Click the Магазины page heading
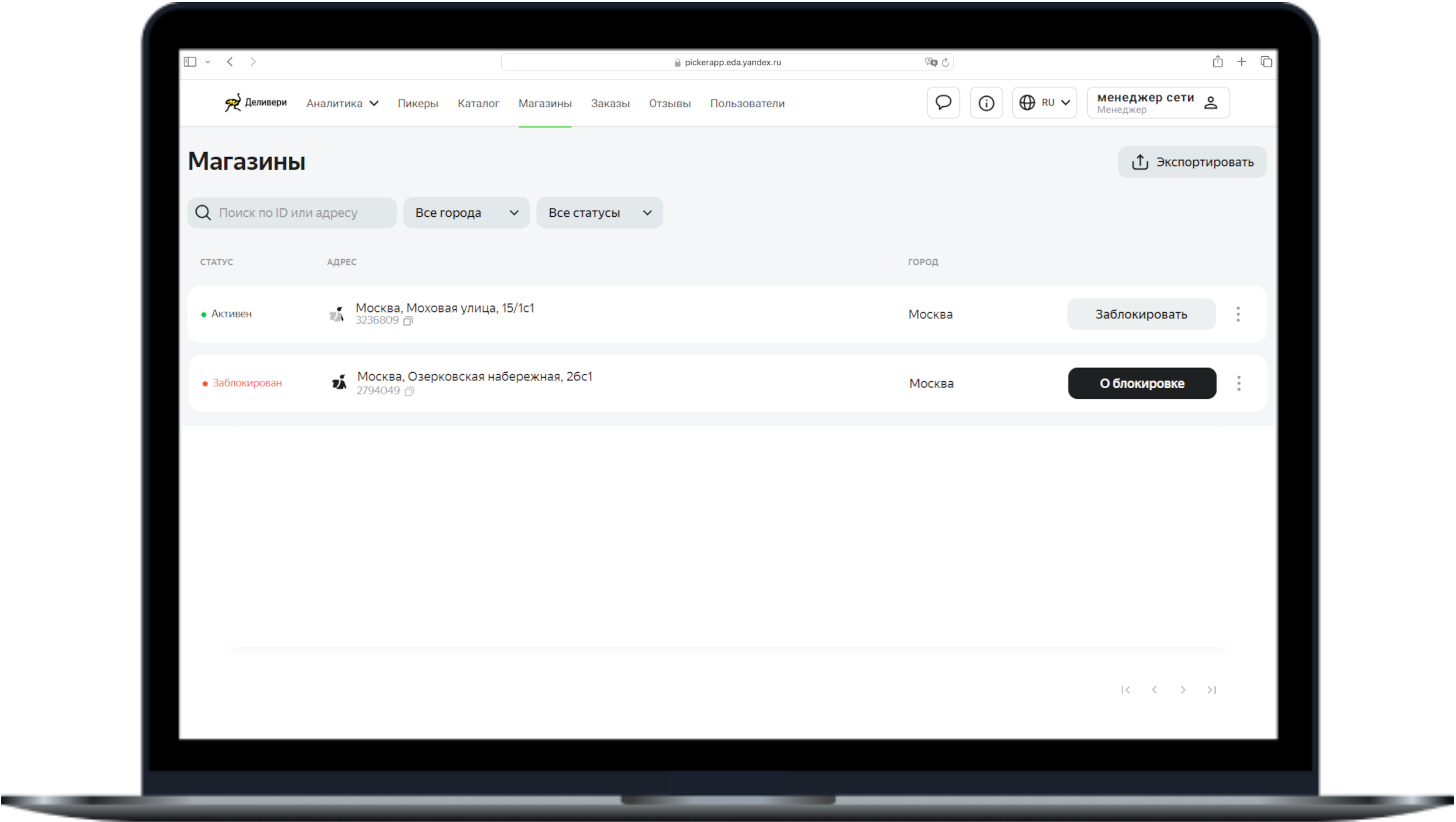Screen dimensions: 1456x822 pyautogui.click(x=246, y=162)
